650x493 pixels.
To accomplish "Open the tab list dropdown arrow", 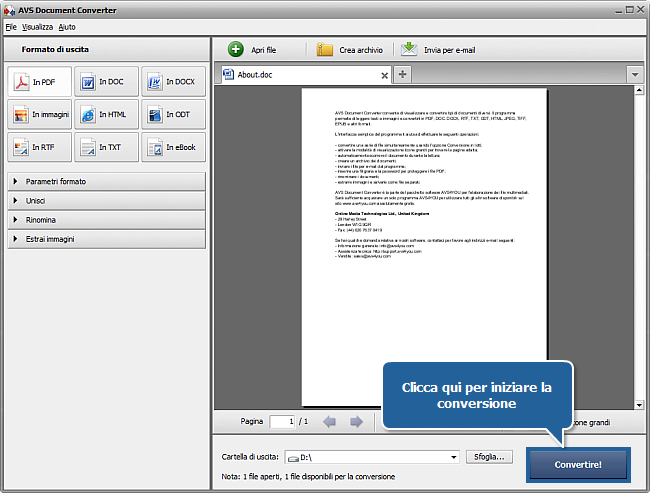I will (x=635, y=75).
